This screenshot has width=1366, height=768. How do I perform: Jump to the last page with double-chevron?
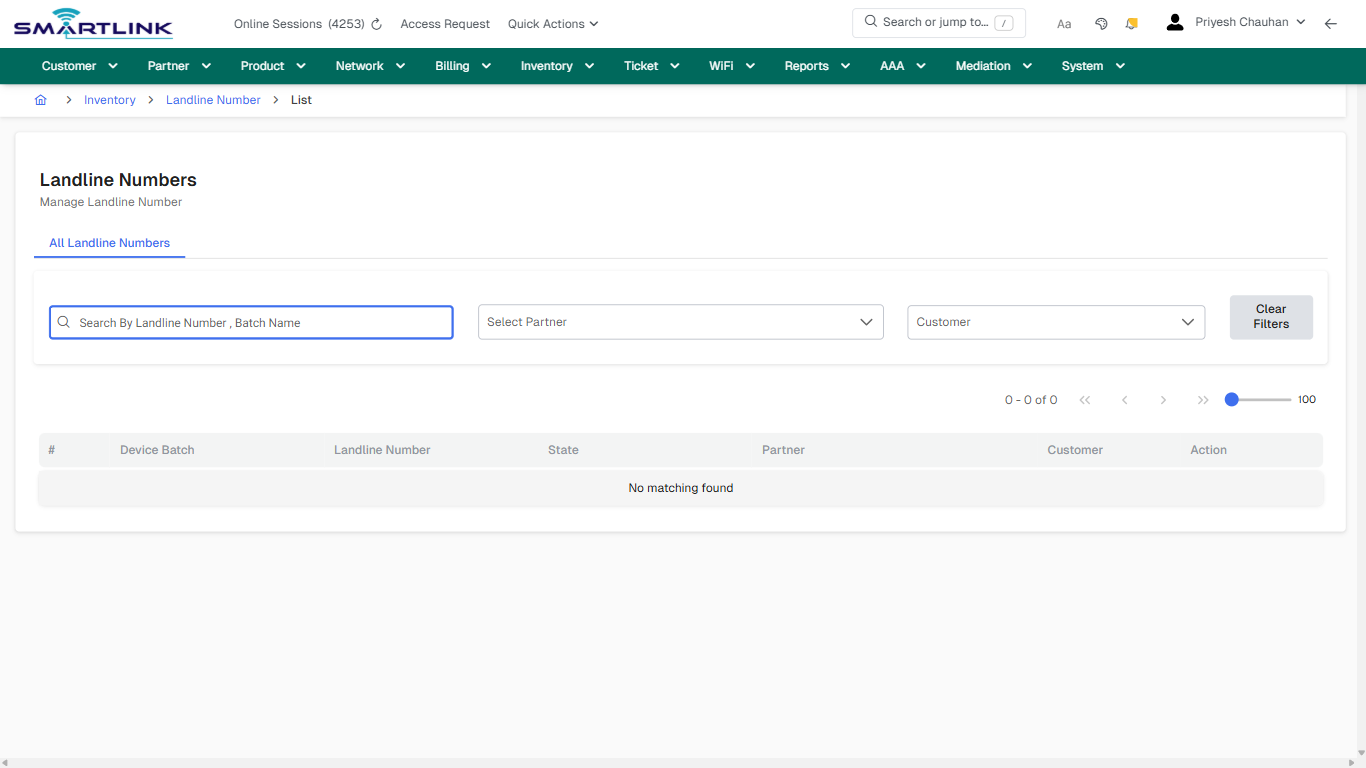1203,399
